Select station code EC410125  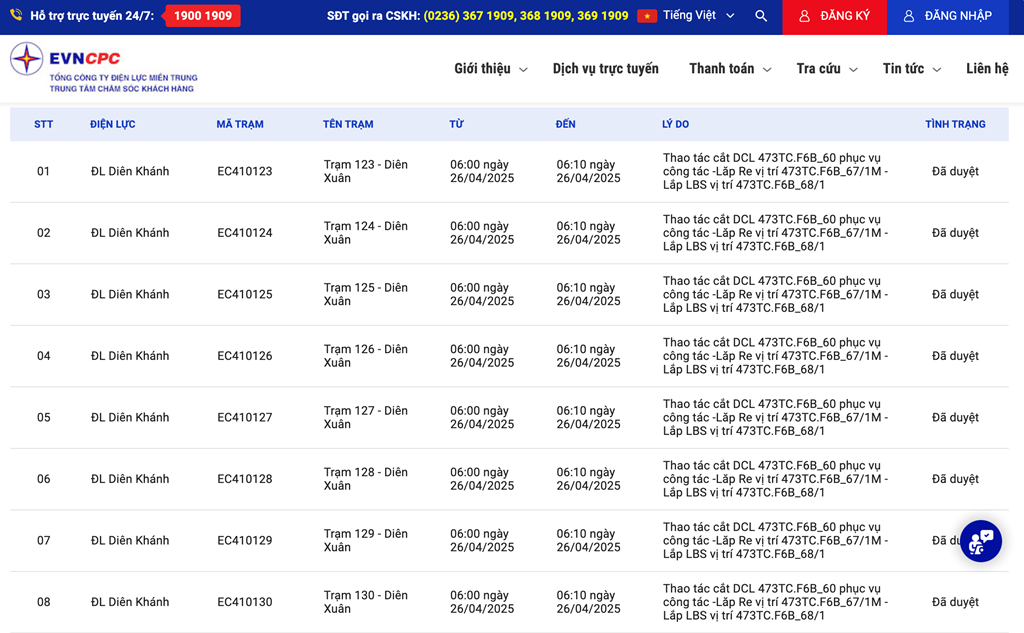[x=245, y=294]
